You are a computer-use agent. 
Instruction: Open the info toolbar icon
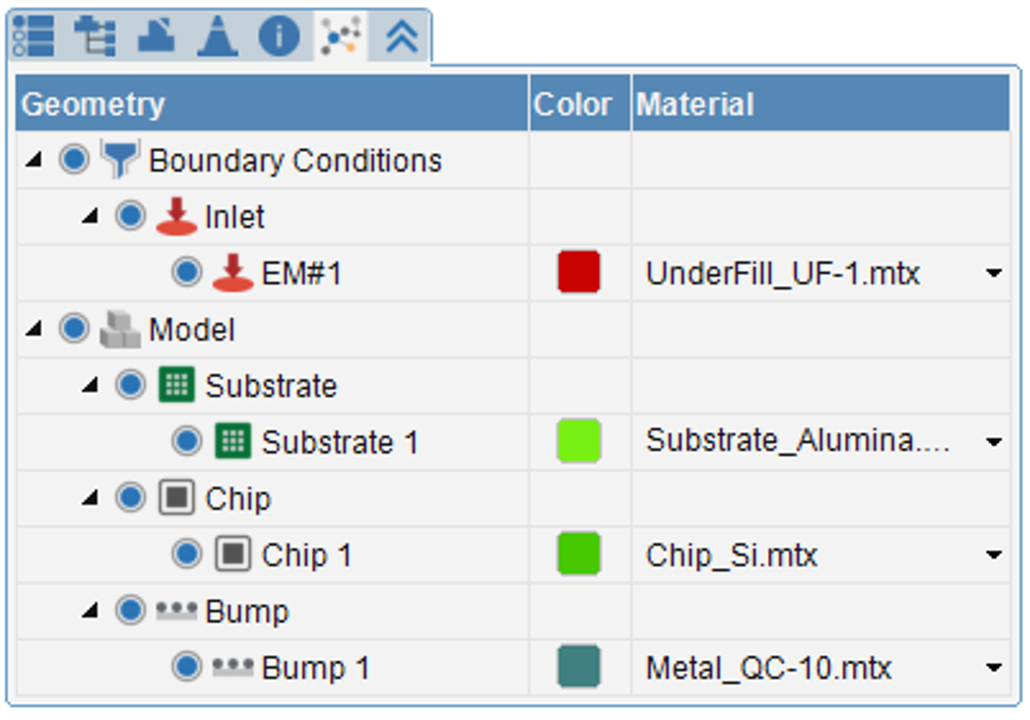click(x=279, y=35)
